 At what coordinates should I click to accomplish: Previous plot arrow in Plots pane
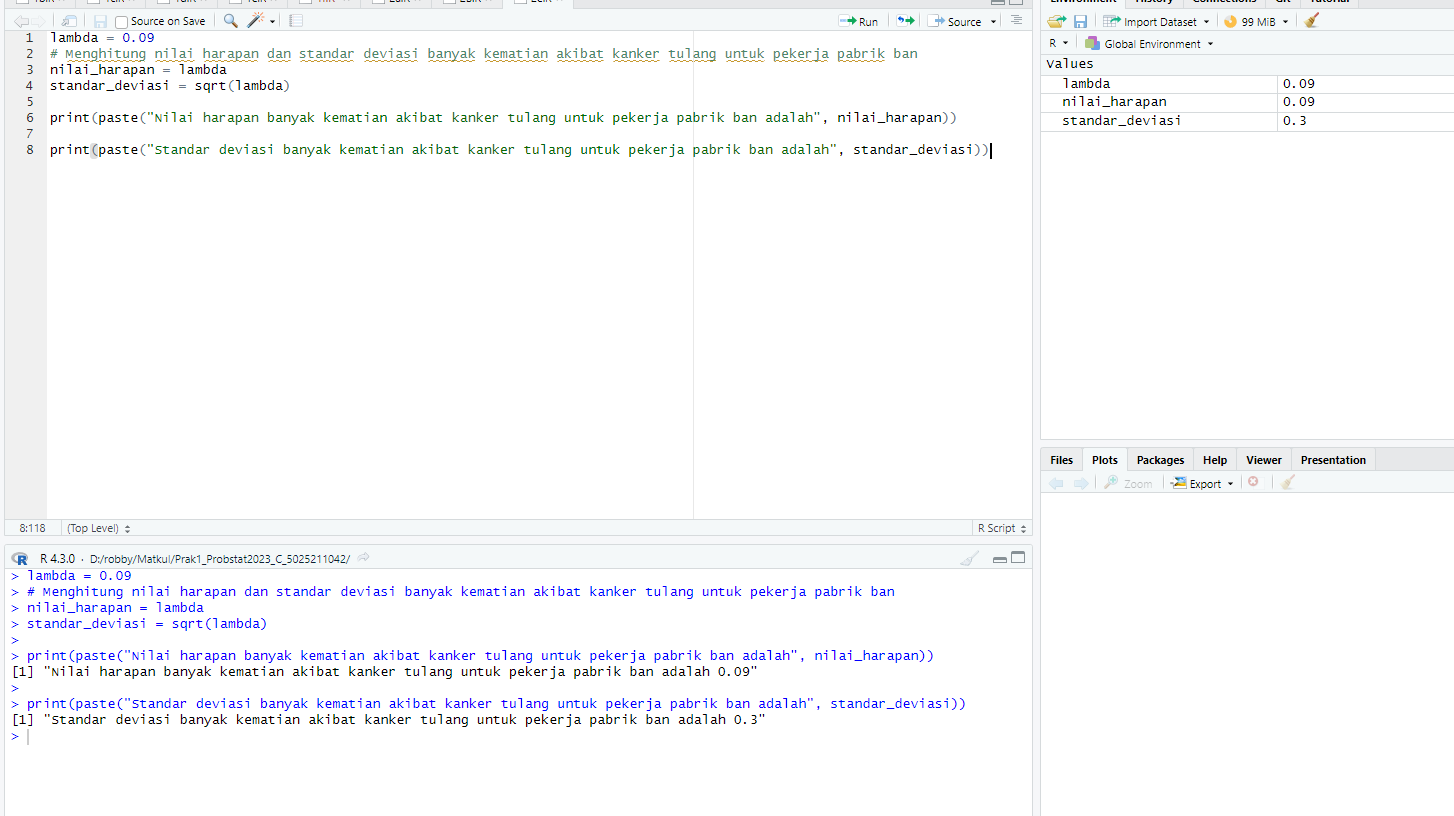1057,483
